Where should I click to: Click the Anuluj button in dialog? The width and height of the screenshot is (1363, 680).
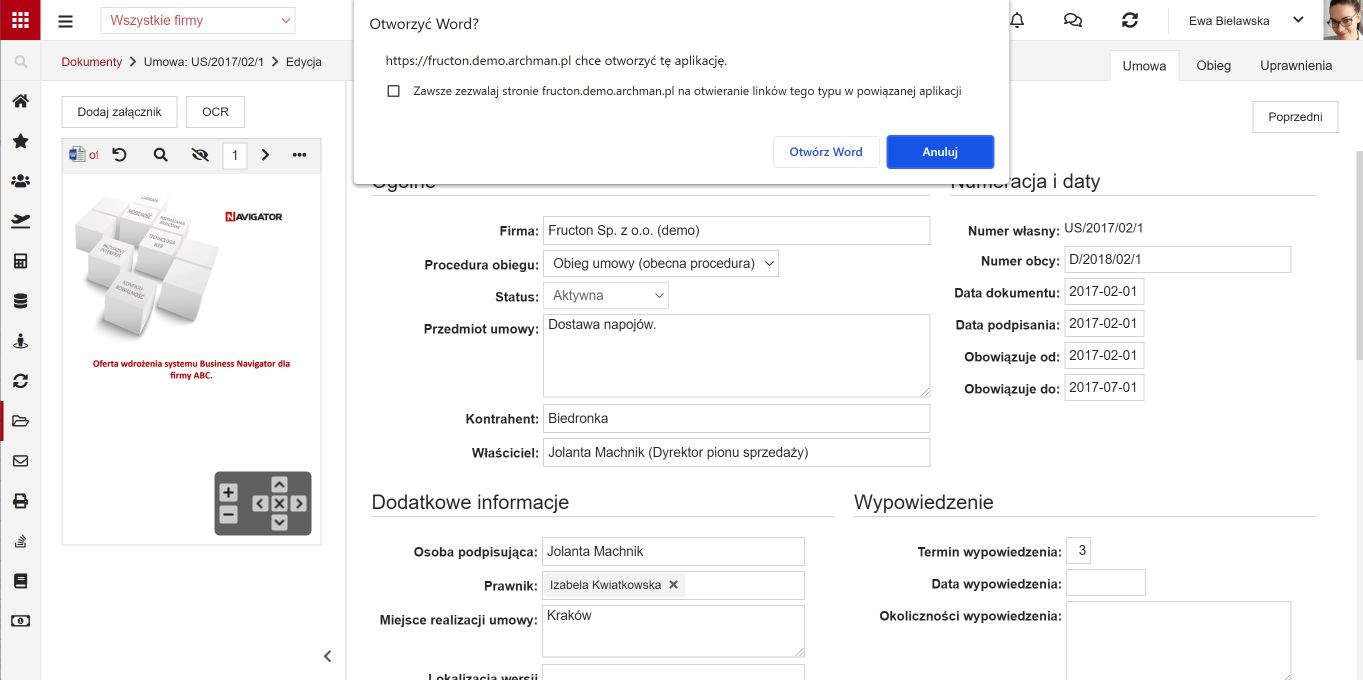click(940, 152)
